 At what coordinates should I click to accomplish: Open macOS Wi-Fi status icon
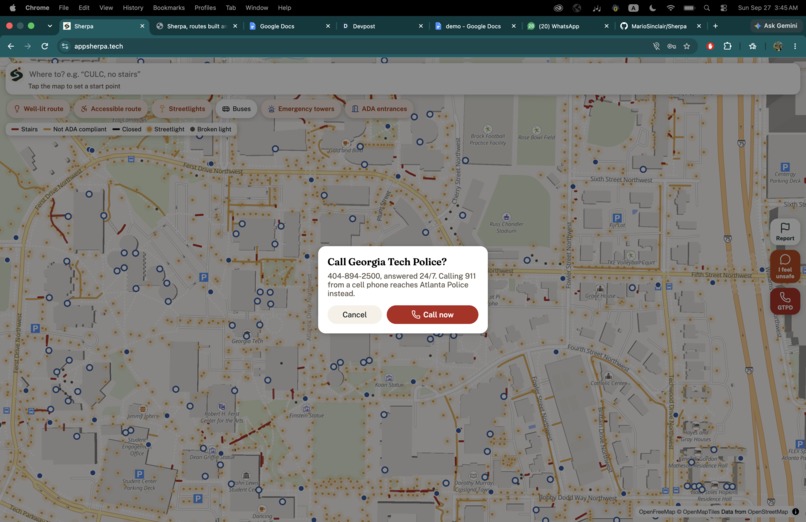click(670, 8)
